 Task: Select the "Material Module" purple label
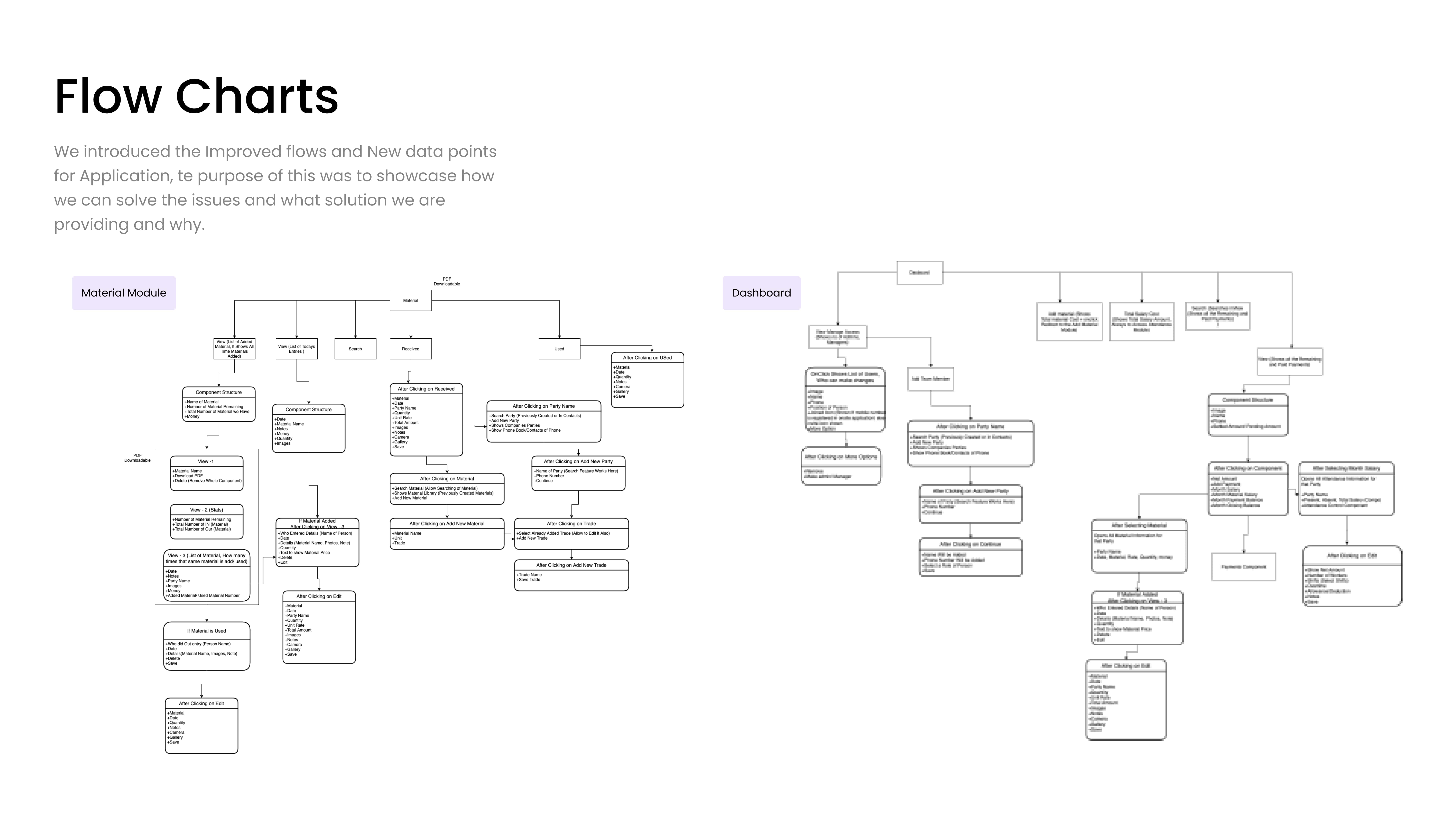(x=124, y=293)
